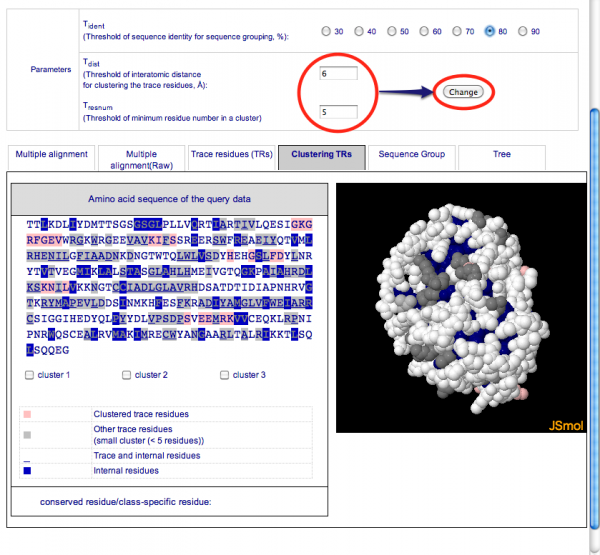Switch to the Sequence Group tab

(412, 155)
